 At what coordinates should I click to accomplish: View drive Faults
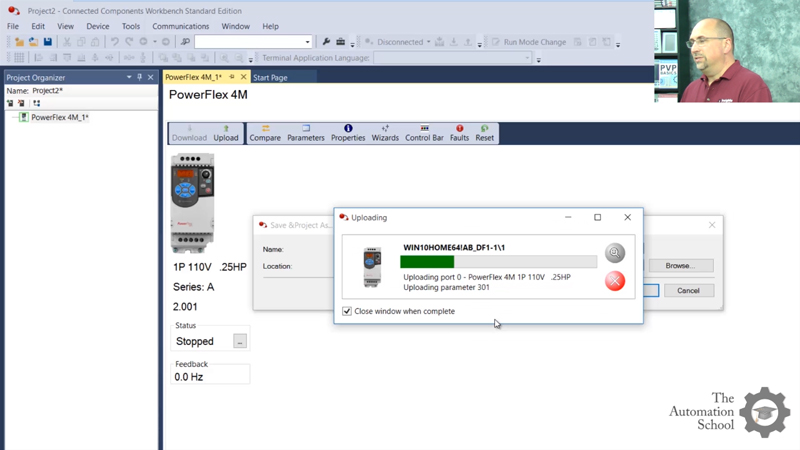(459, 133)
